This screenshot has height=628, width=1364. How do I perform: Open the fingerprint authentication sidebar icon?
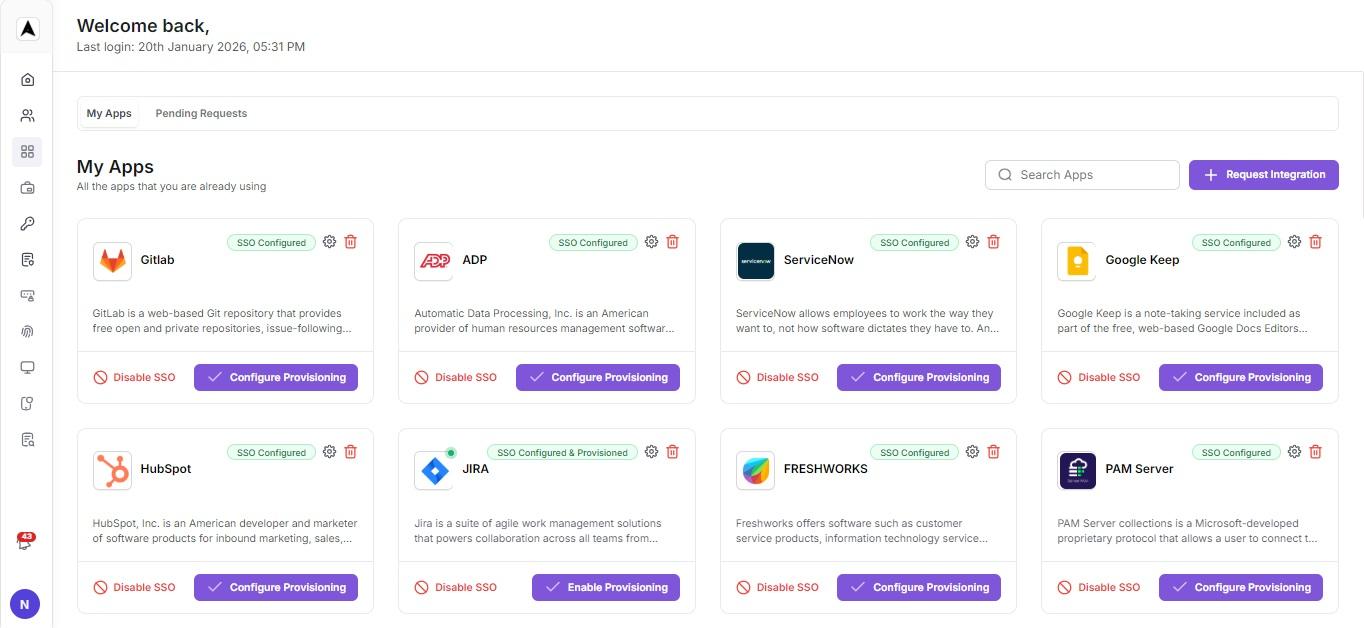tap(27, 331)
